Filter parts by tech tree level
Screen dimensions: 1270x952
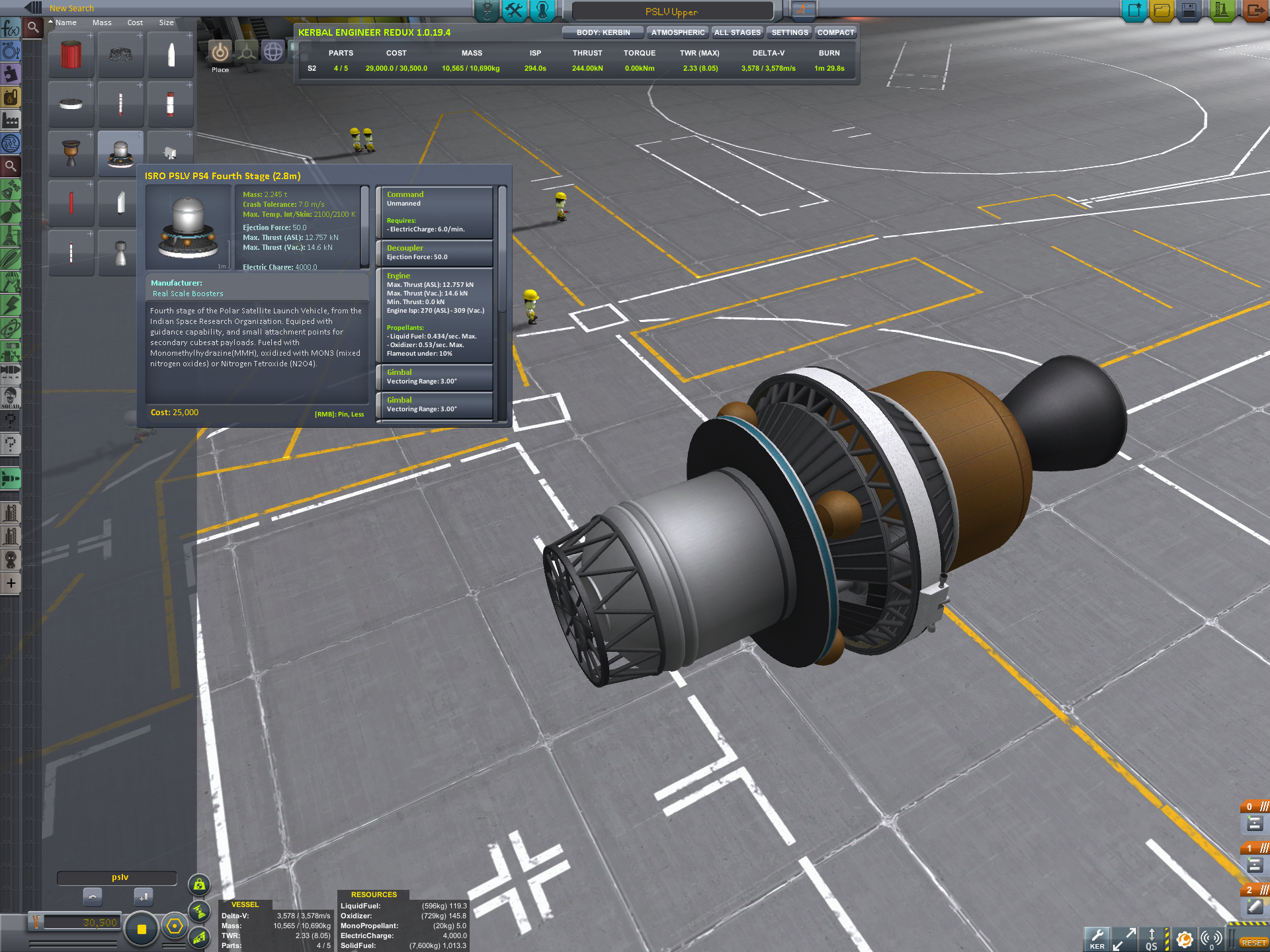pyautogui.click(x=11, y=143)
